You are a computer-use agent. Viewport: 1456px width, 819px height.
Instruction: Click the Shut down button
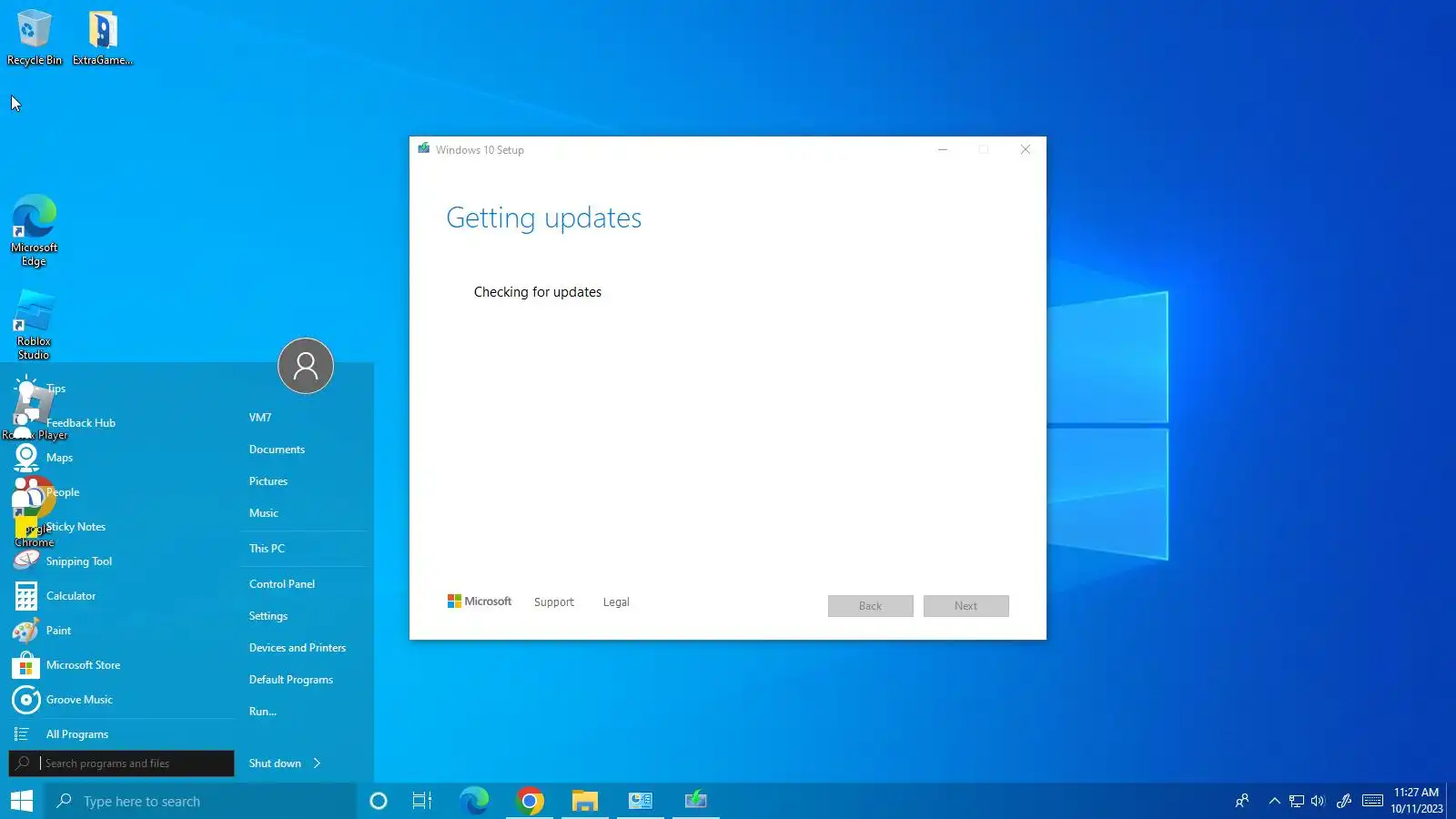[275, 763]
